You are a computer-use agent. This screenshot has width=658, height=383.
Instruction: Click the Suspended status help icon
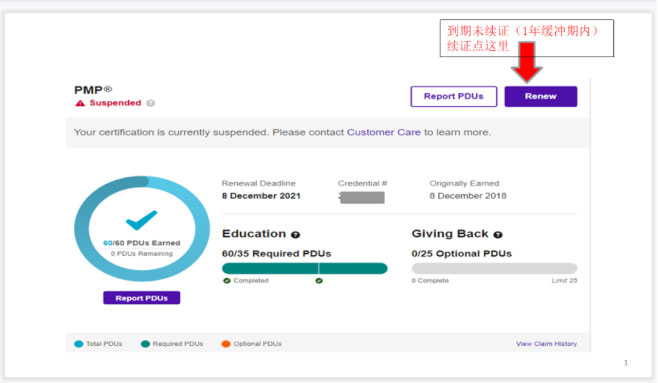point(150,103)
